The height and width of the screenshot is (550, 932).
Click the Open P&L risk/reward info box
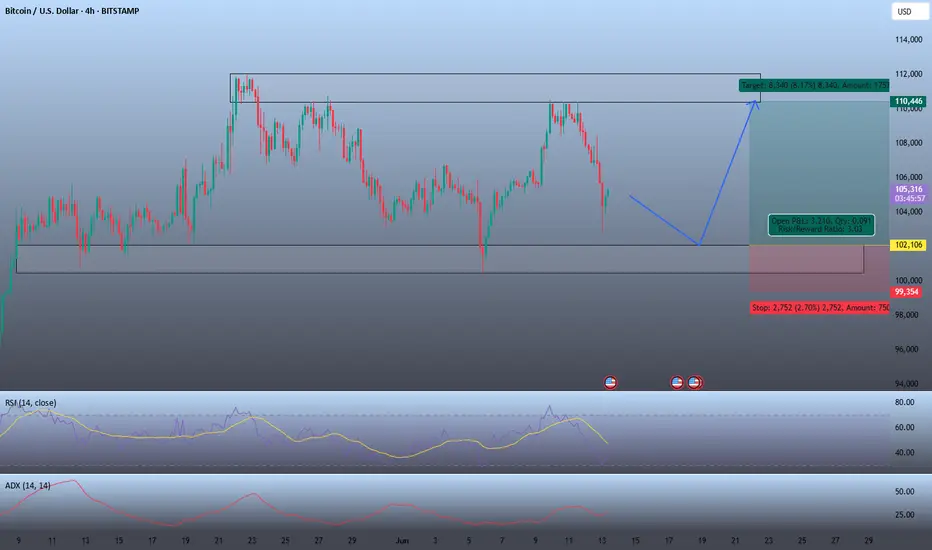coord(821,225)
